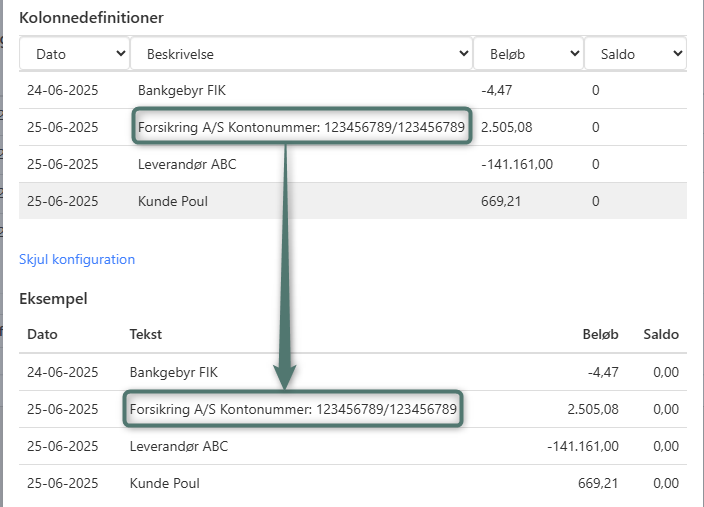Open the Beløb column definition dropdown
The width and height of the screenshot is (704, 507).
pyautogui.click(x=528, y=54)
